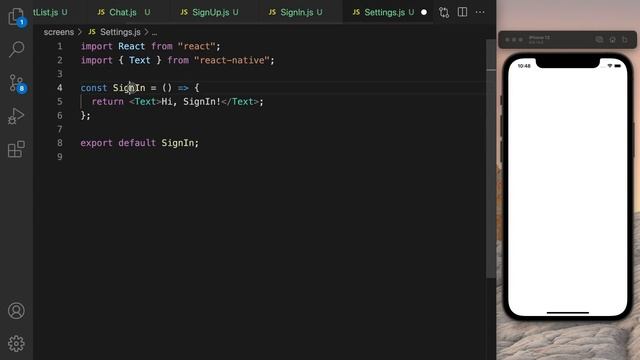Screen dimensions: 640x360
Task: Click the "react-native" string on line 2
Action: (231, 60)
